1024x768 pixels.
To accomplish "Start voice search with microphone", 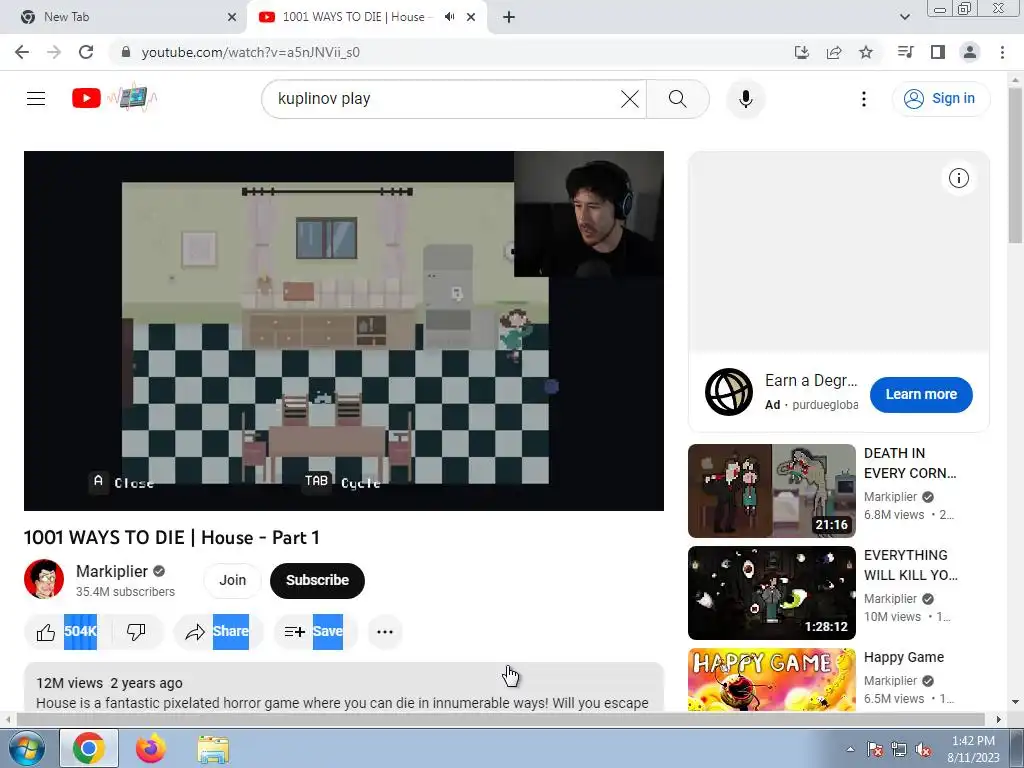I will 745,99.
